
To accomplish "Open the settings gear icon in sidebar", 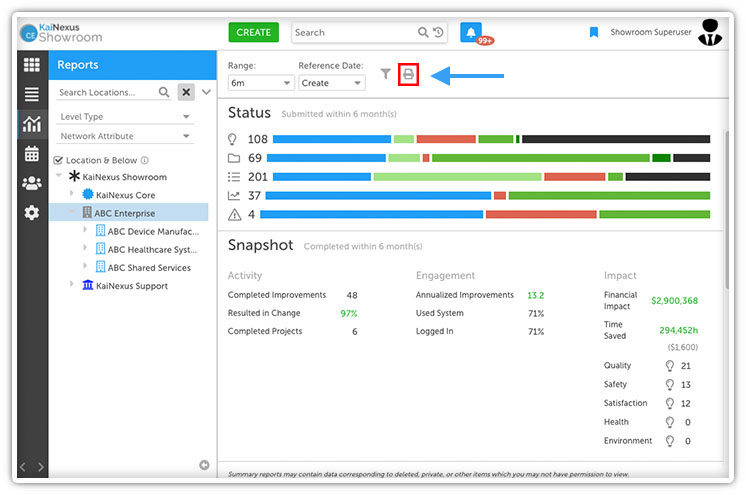I will 32,212.
